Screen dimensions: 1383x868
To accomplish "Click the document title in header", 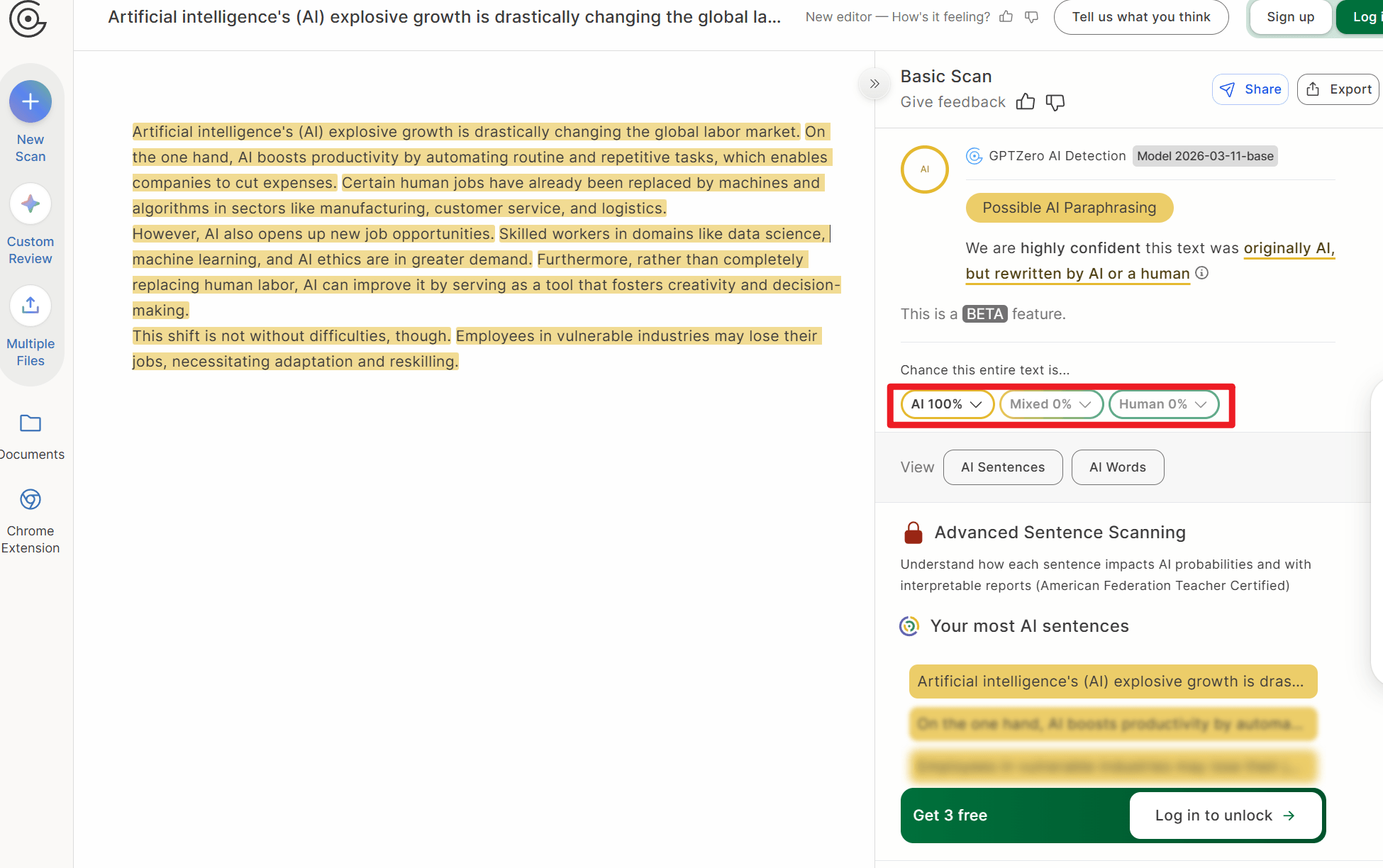I will [445, 17].
